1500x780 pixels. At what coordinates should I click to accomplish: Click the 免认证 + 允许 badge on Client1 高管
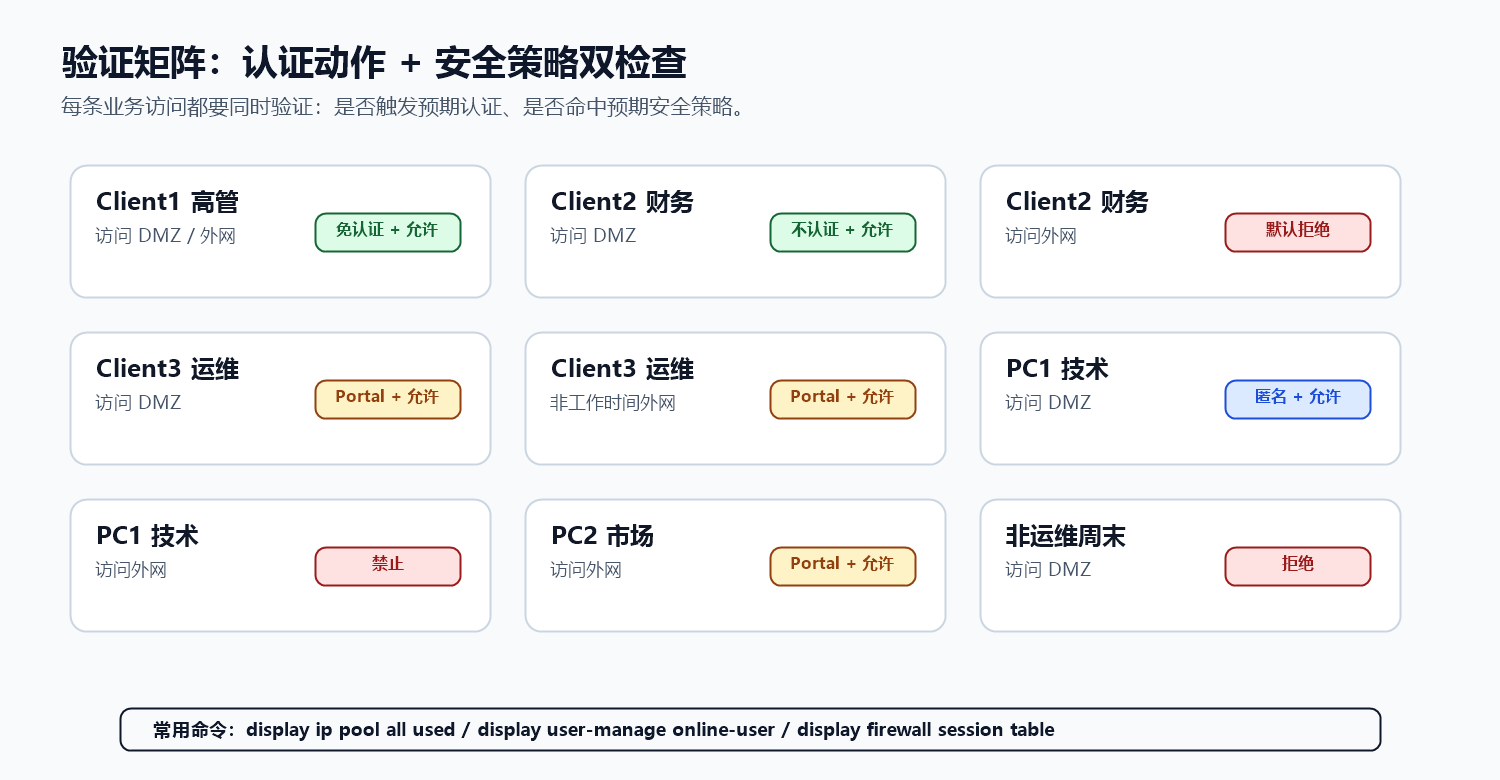tap(388, 232)
